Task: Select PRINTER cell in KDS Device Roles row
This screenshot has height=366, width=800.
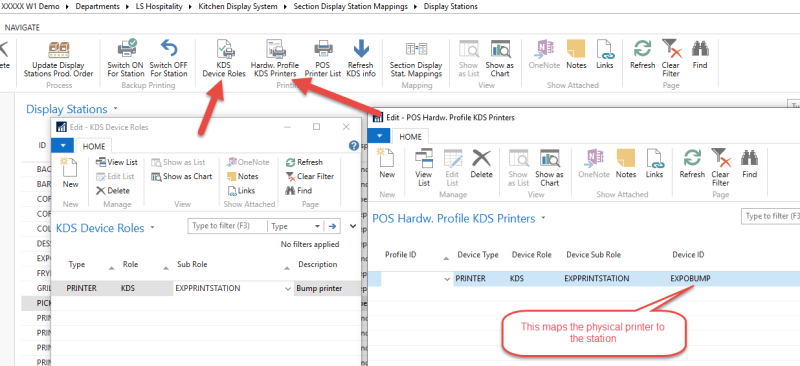Action: pyautogui.click(x=82, y=288)
